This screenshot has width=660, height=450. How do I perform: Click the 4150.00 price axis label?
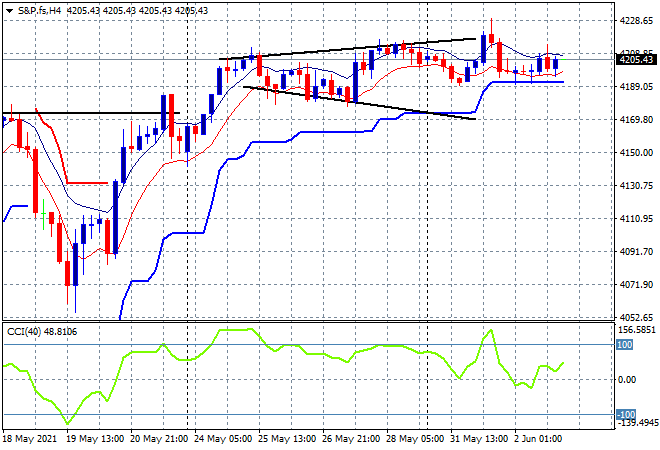click(636, 153)
